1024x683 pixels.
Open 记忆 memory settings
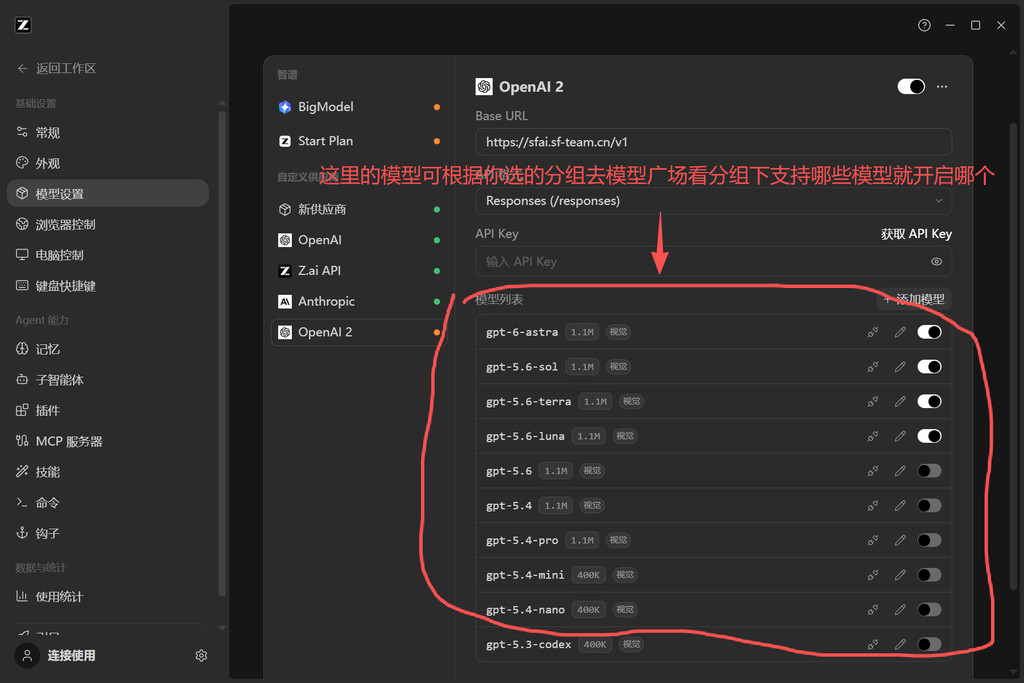[108, 349]
